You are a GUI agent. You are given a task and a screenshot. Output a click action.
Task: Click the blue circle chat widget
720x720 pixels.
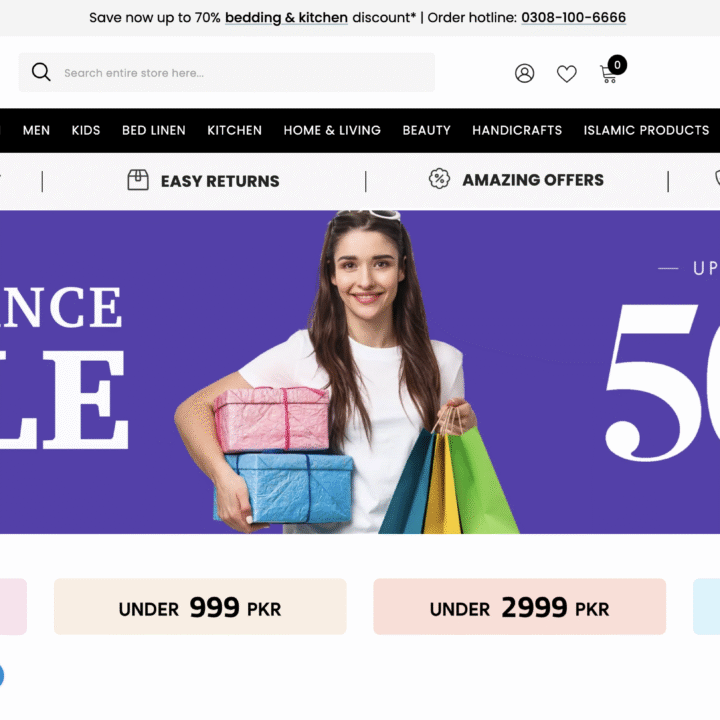[x=1, y=675]
